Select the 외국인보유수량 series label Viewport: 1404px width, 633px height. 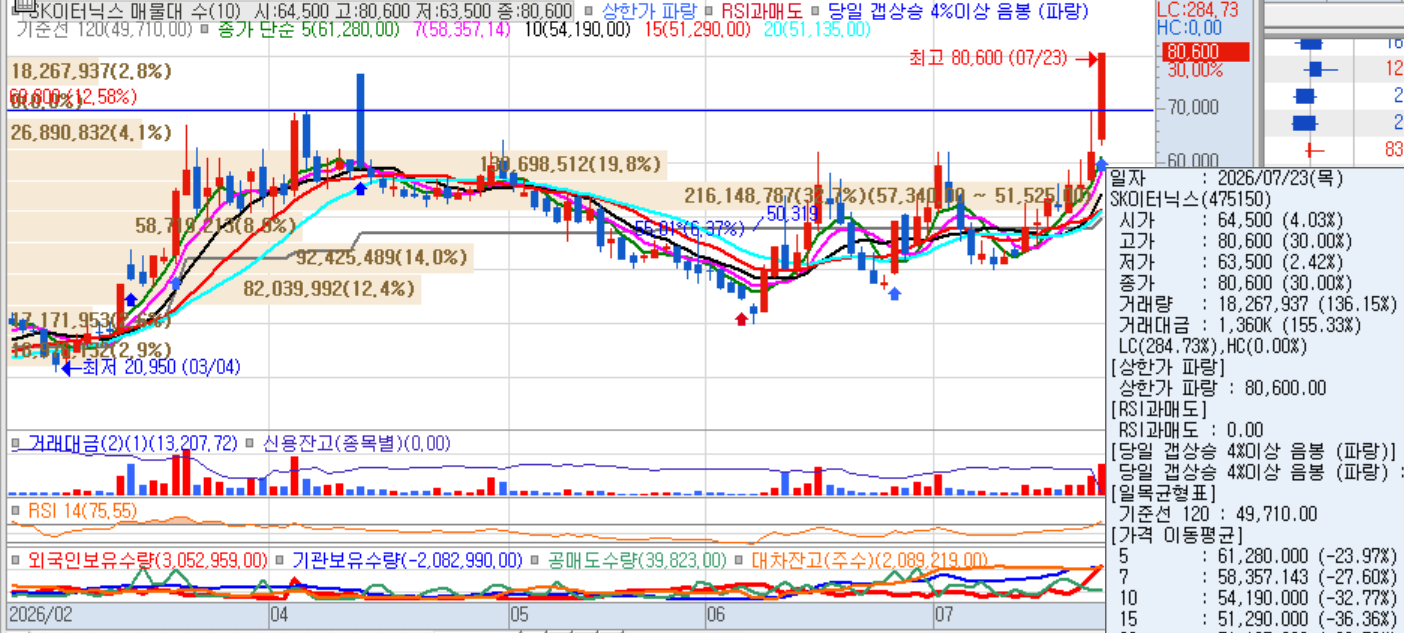point(148,560)
